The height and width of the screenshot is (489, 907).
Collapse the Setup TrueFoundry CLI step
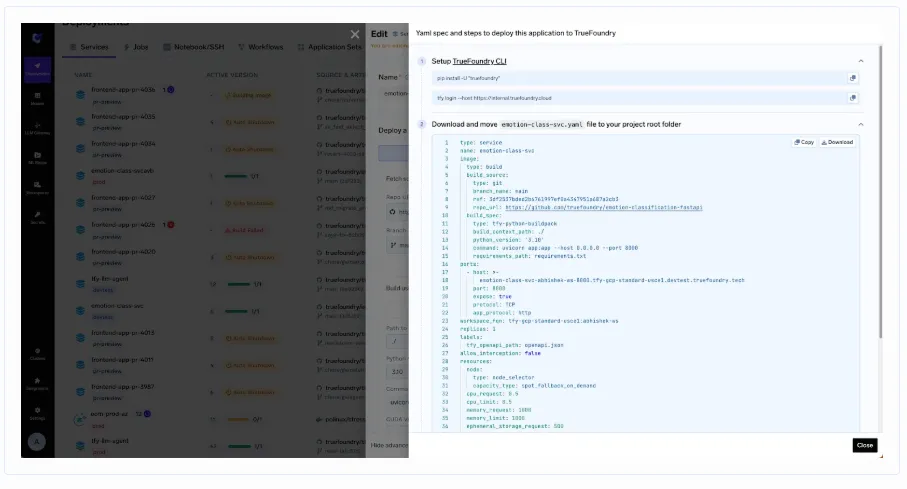point(860,61)
